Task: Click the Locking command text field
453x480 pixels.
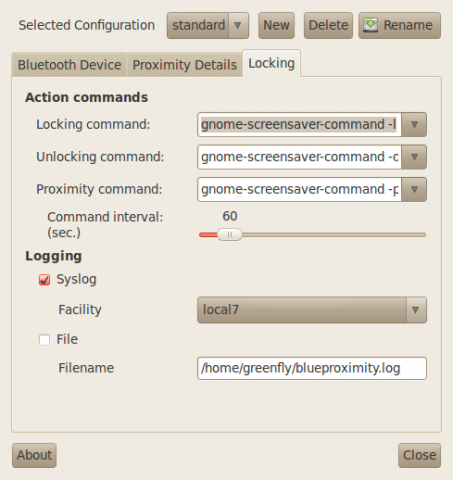Action: coord(299,125)
